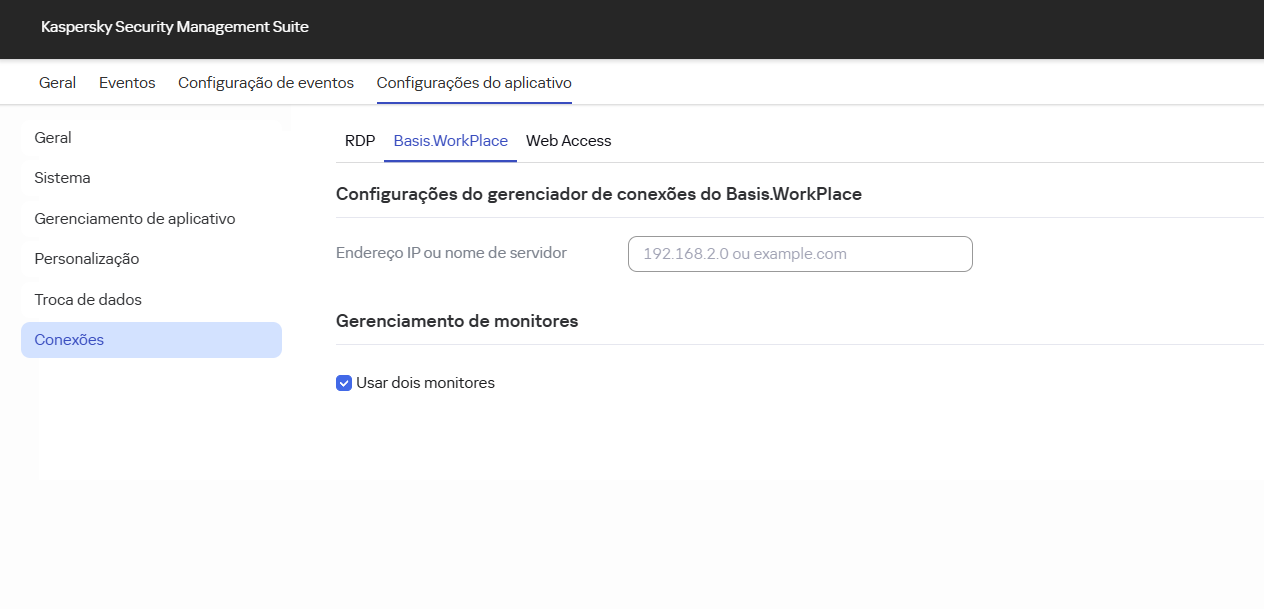This screenshot has width=1264, height=609.
Task: Open Gerenciamento de aplicativo settings
Action: coord(135,218)
